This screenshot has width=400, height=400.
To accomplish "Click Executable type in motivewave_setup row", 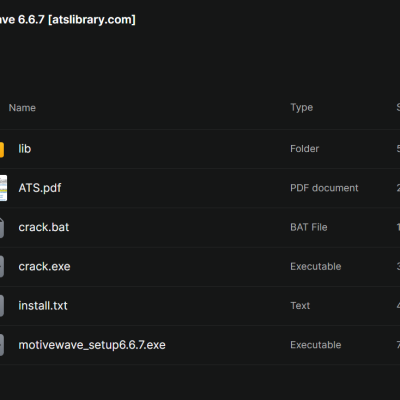I will [315, 345].
